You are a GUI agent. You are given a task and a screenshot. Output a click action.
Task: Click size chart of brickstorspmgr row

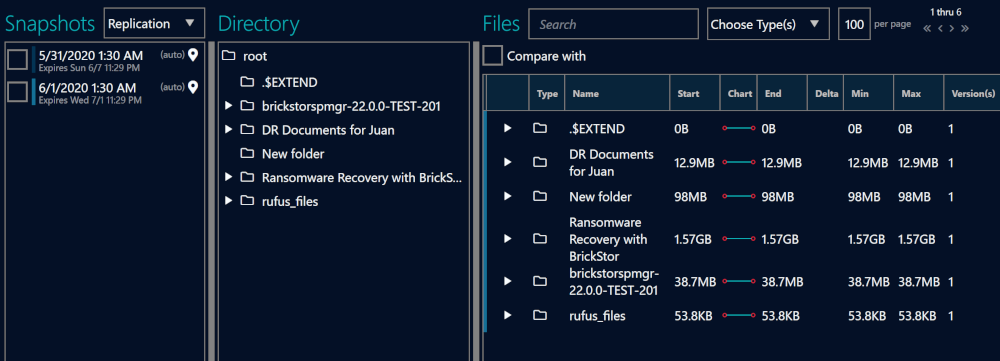click(739, 281)
